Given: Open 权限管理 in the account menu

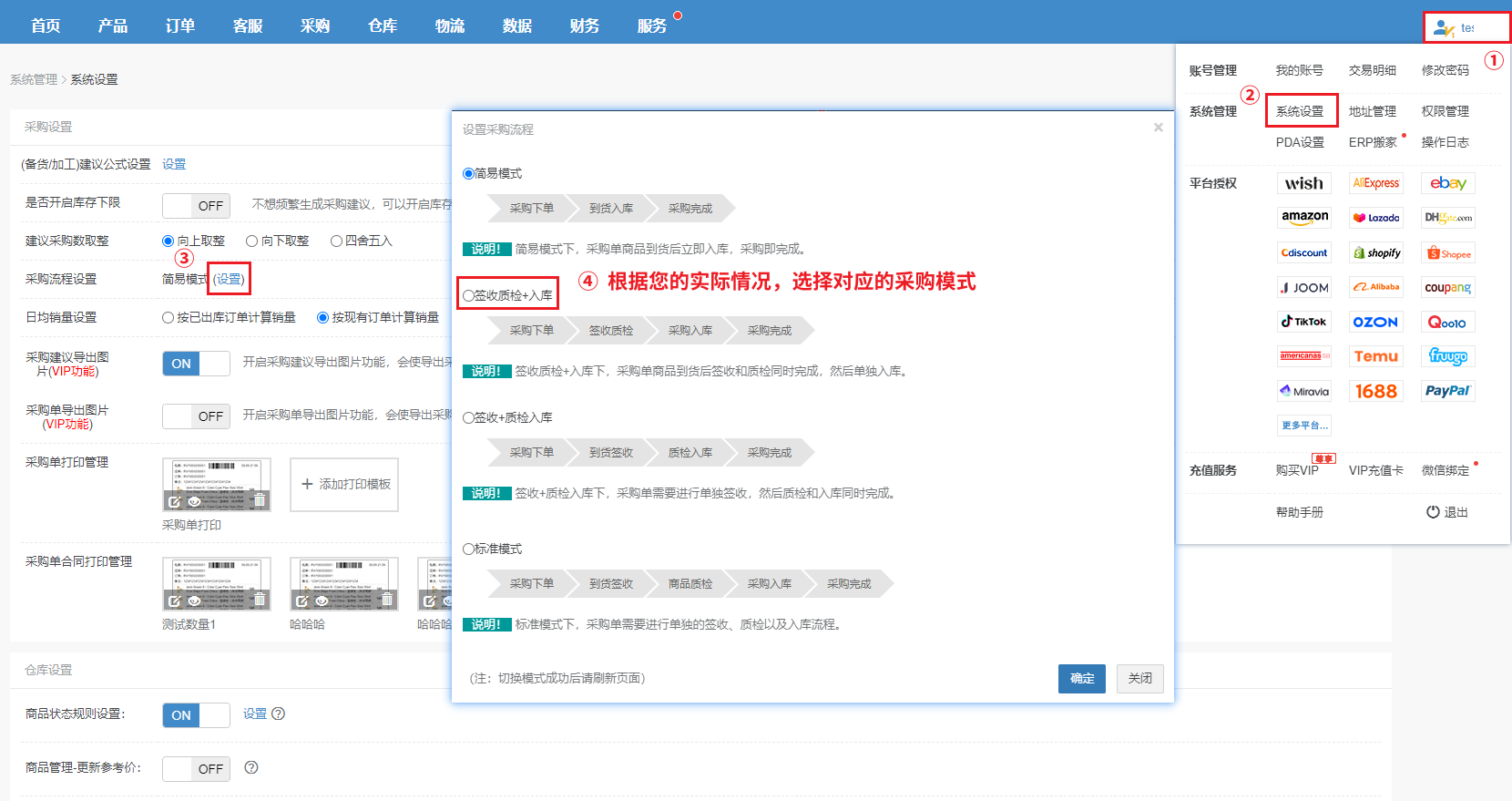Looking at the screenshot, I should [1446, 111].
